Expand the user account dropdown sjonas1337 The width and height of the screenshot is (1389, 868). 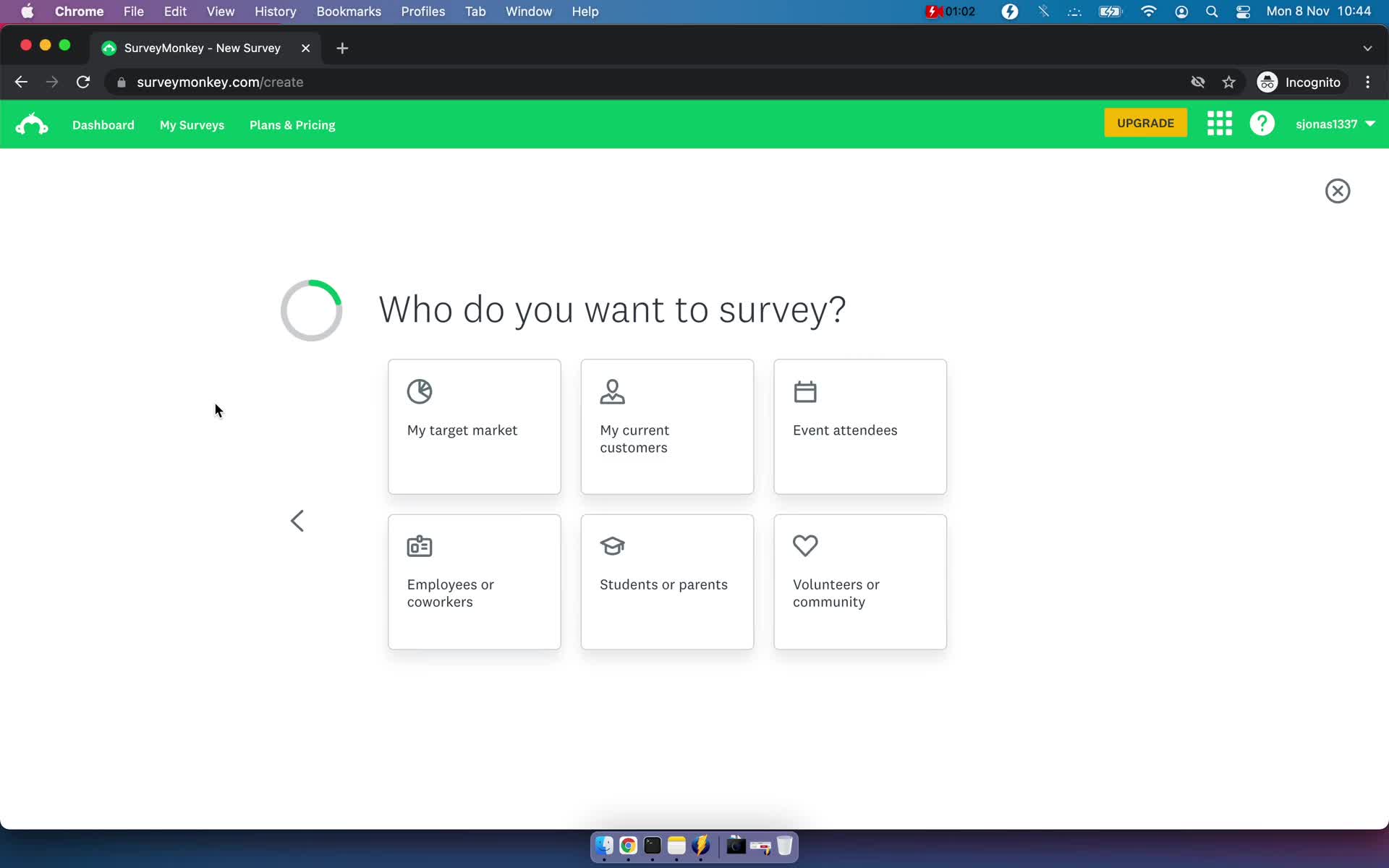pyautogui.click(x=1335, y=123)
